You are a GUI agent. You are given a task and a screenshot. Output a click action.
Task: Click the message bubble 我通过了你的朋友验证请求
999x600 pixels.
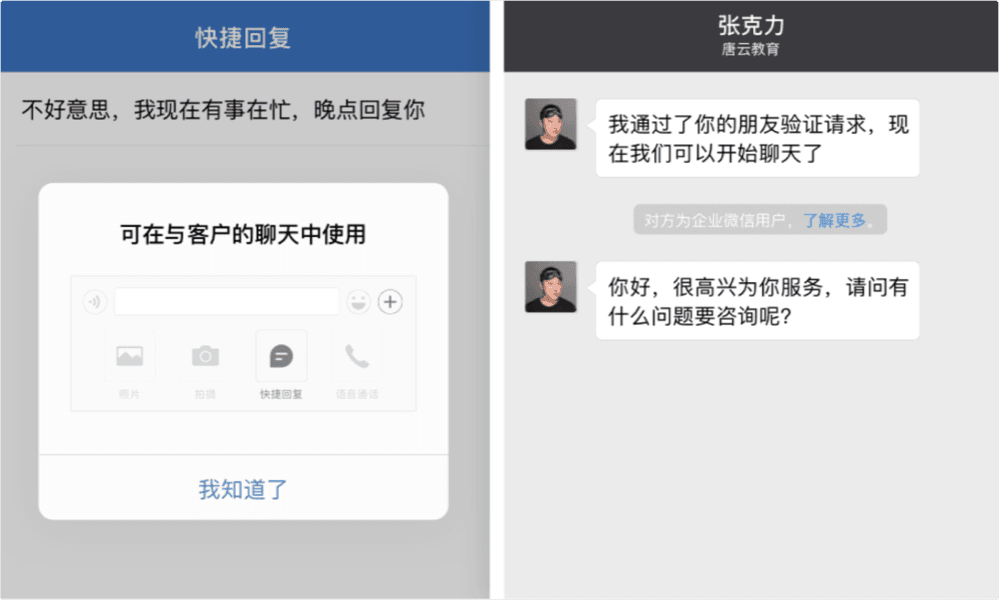(758, 138)
